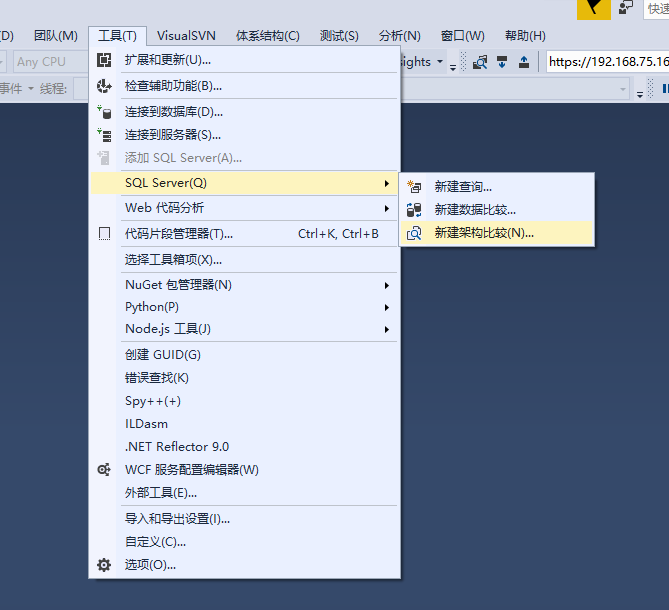Click the new schema comparison icon
The image size is (669, 610).
tap(414, 233)
